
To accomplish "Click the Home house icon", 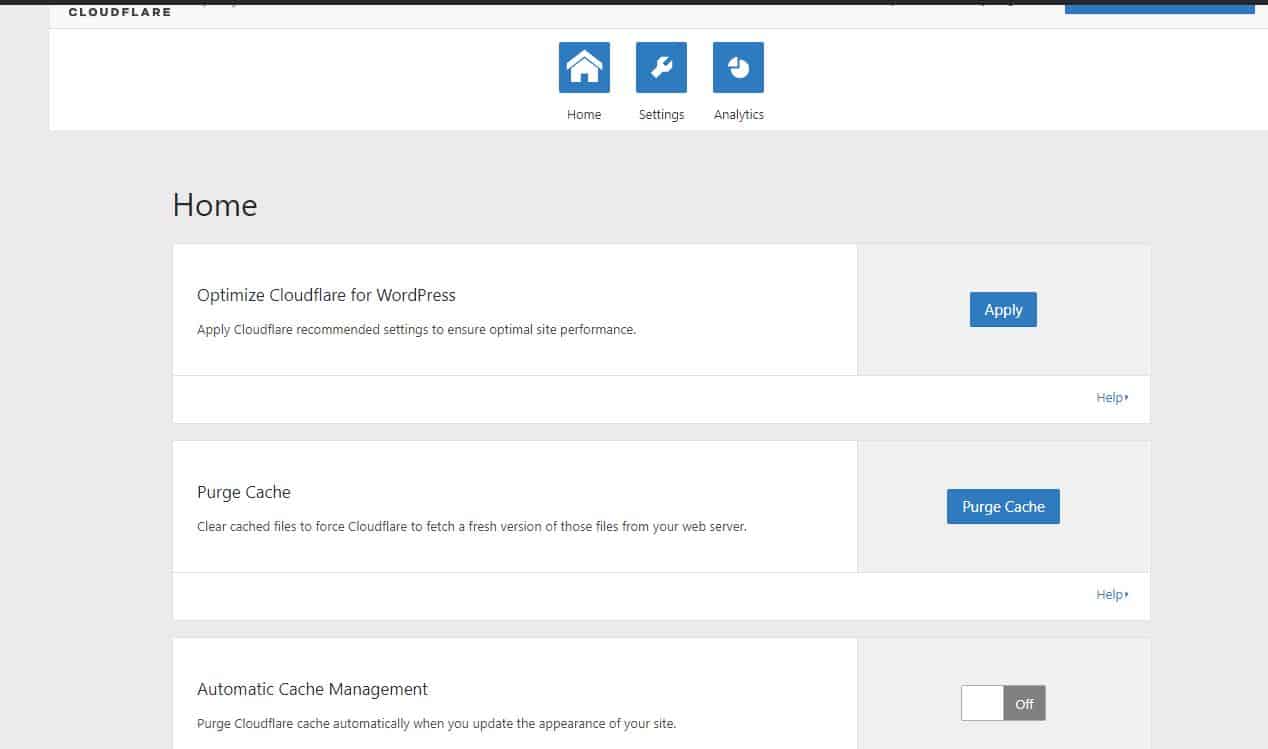I will (584, 68).
